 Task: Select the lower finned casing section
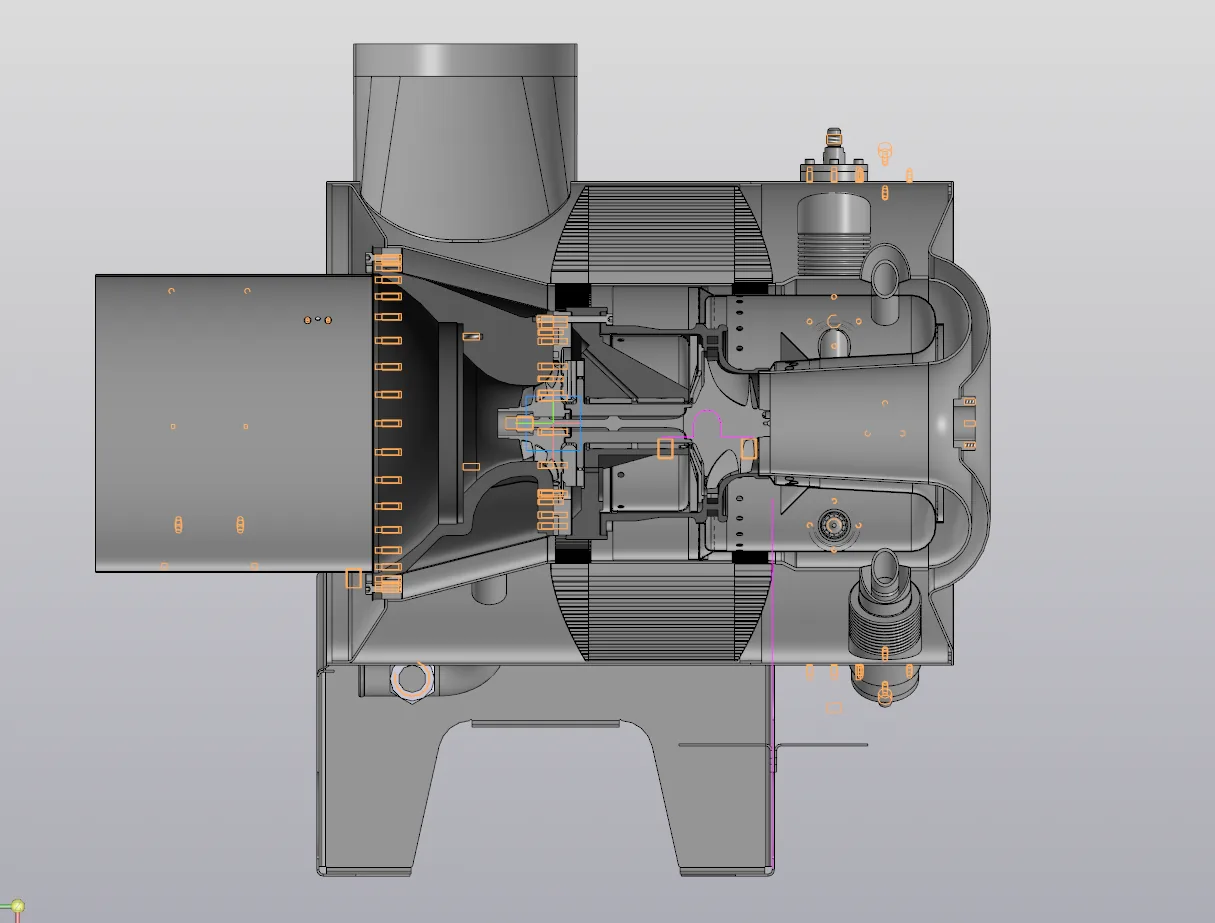coord(660,612)
